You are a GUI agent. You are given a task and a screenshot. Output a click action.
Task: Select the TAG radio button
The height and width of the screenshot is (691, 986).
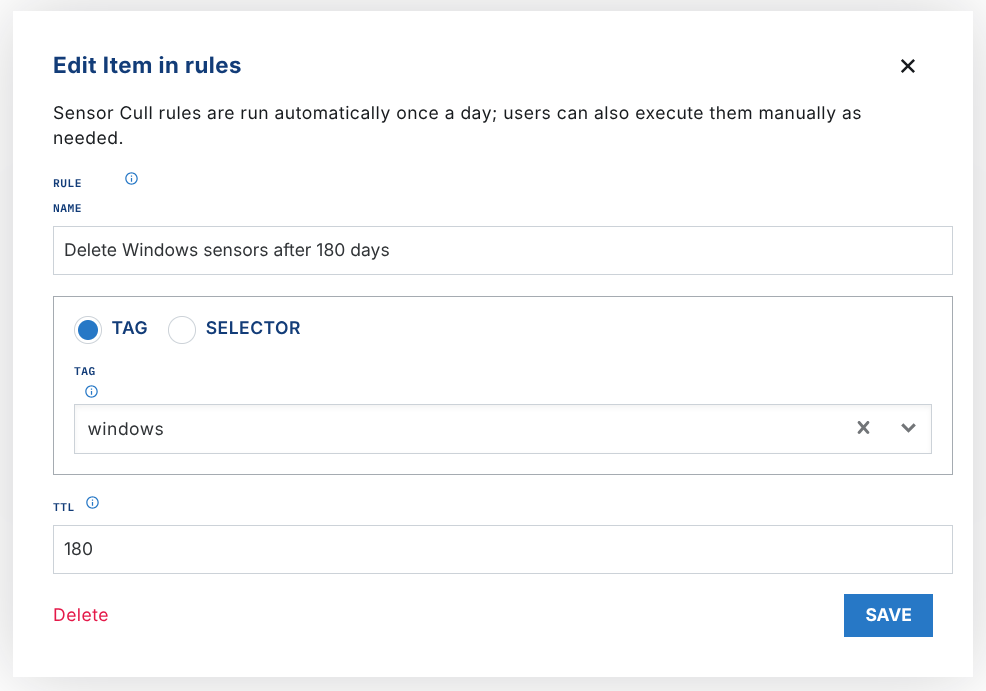coord(88,329)
